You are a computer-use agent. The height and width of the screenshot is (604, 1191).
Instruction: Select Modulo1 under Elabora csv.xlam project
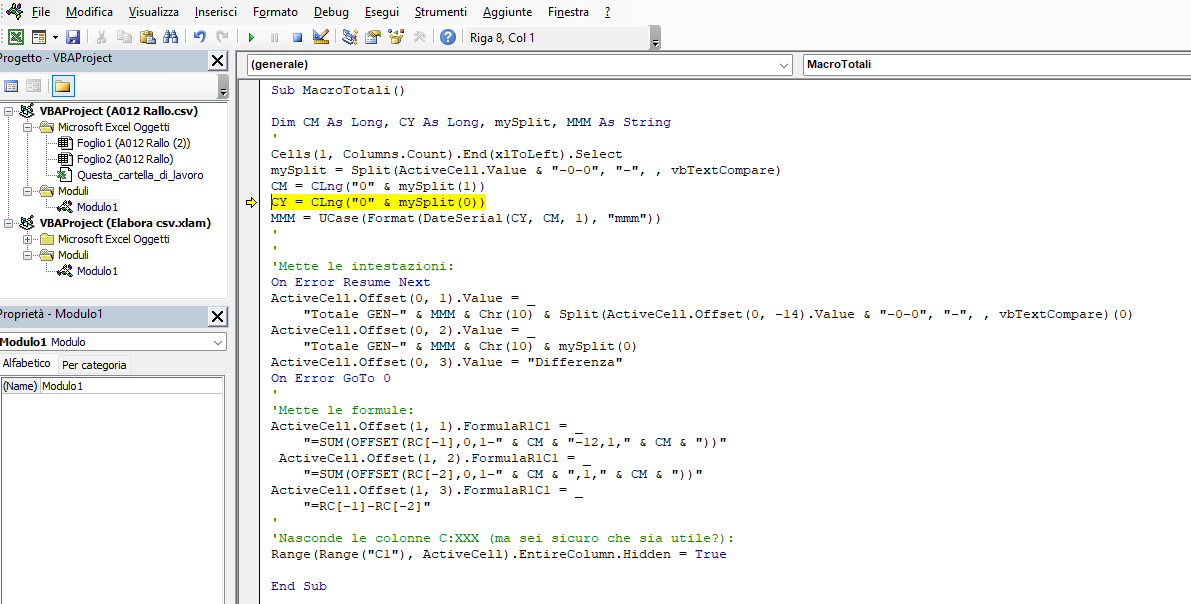[x=97, y=270]
